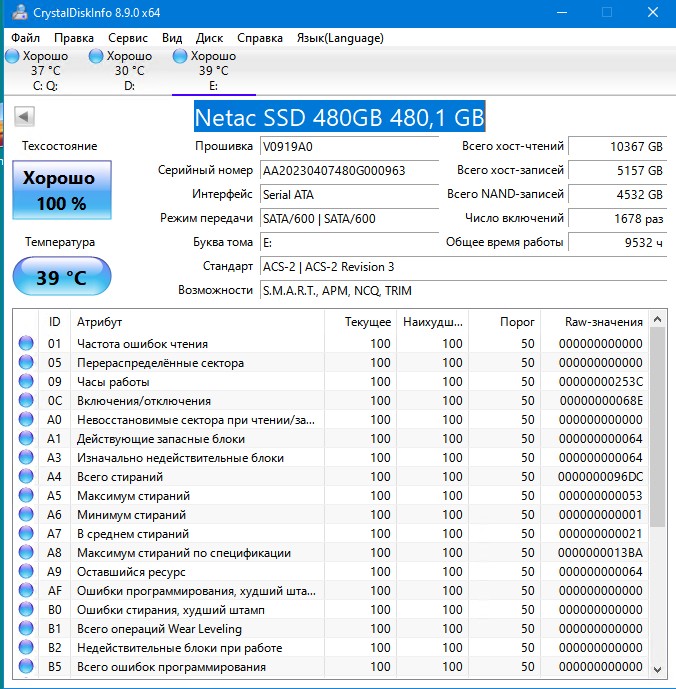
Task: Select Всего ошибок программирования attribute name
Action: pos(171,667)
